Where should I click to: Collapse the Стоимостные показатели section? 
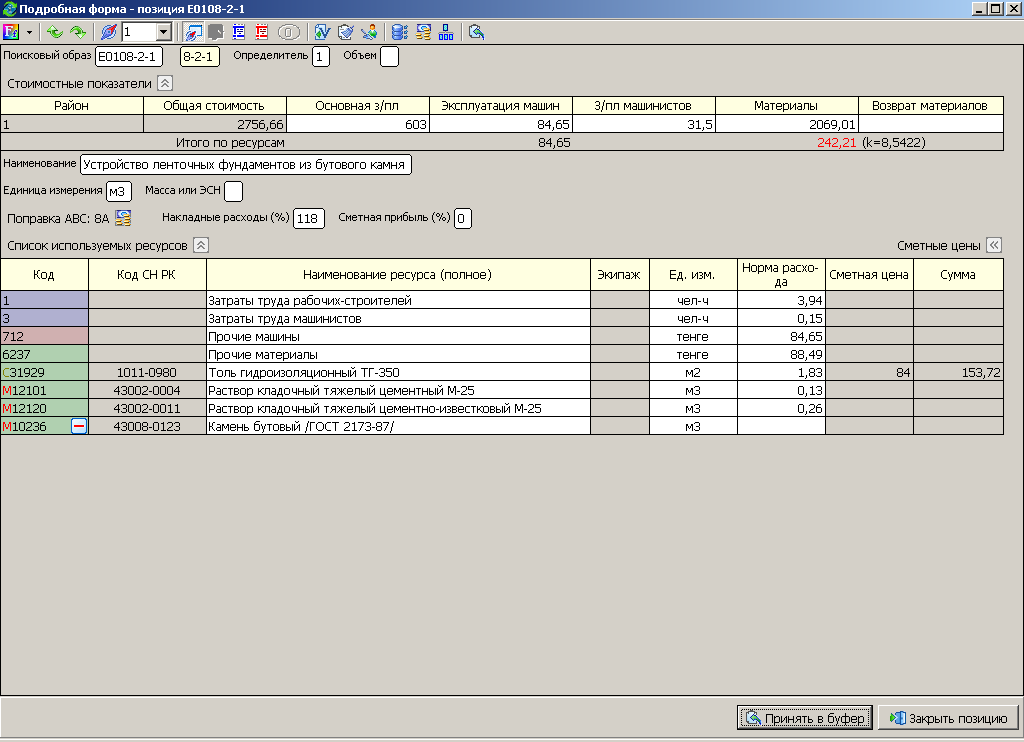pos(165,84)
